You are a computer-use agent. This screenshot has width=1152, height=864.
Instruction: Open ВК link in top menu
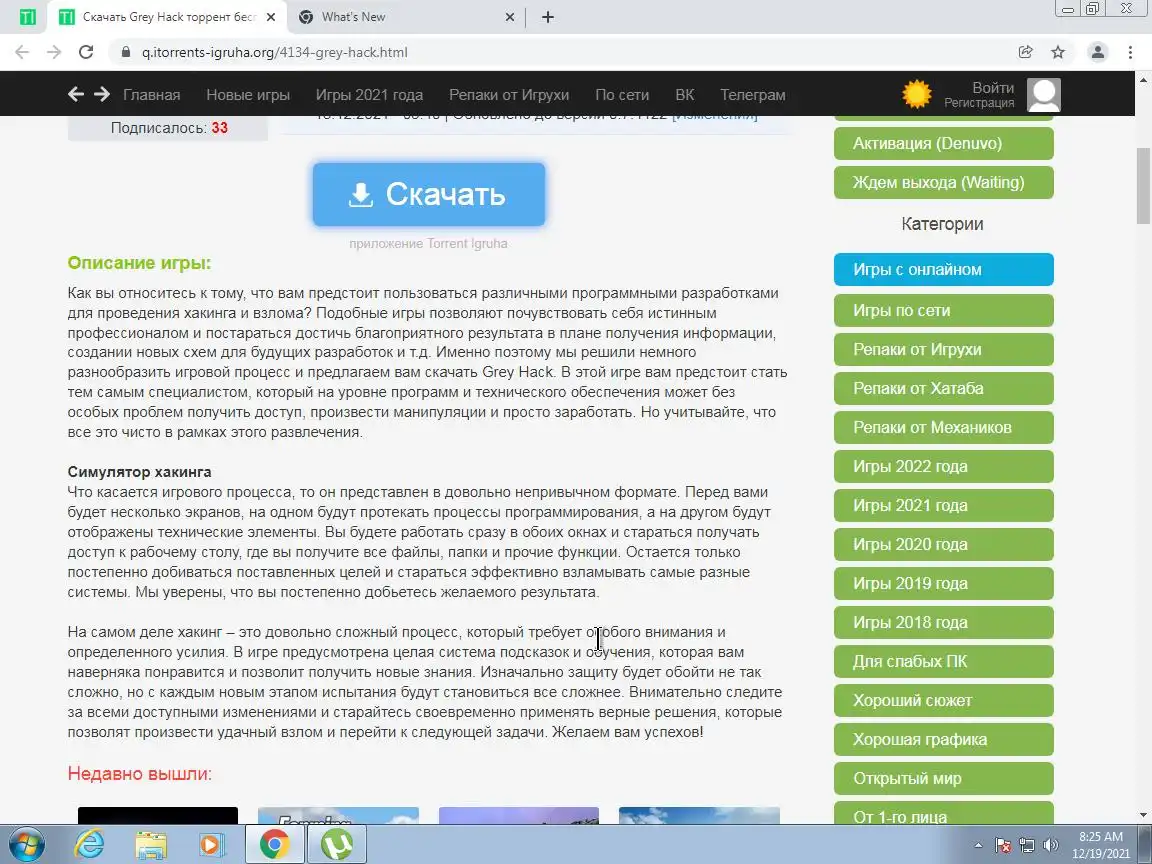tap(684, 95)
